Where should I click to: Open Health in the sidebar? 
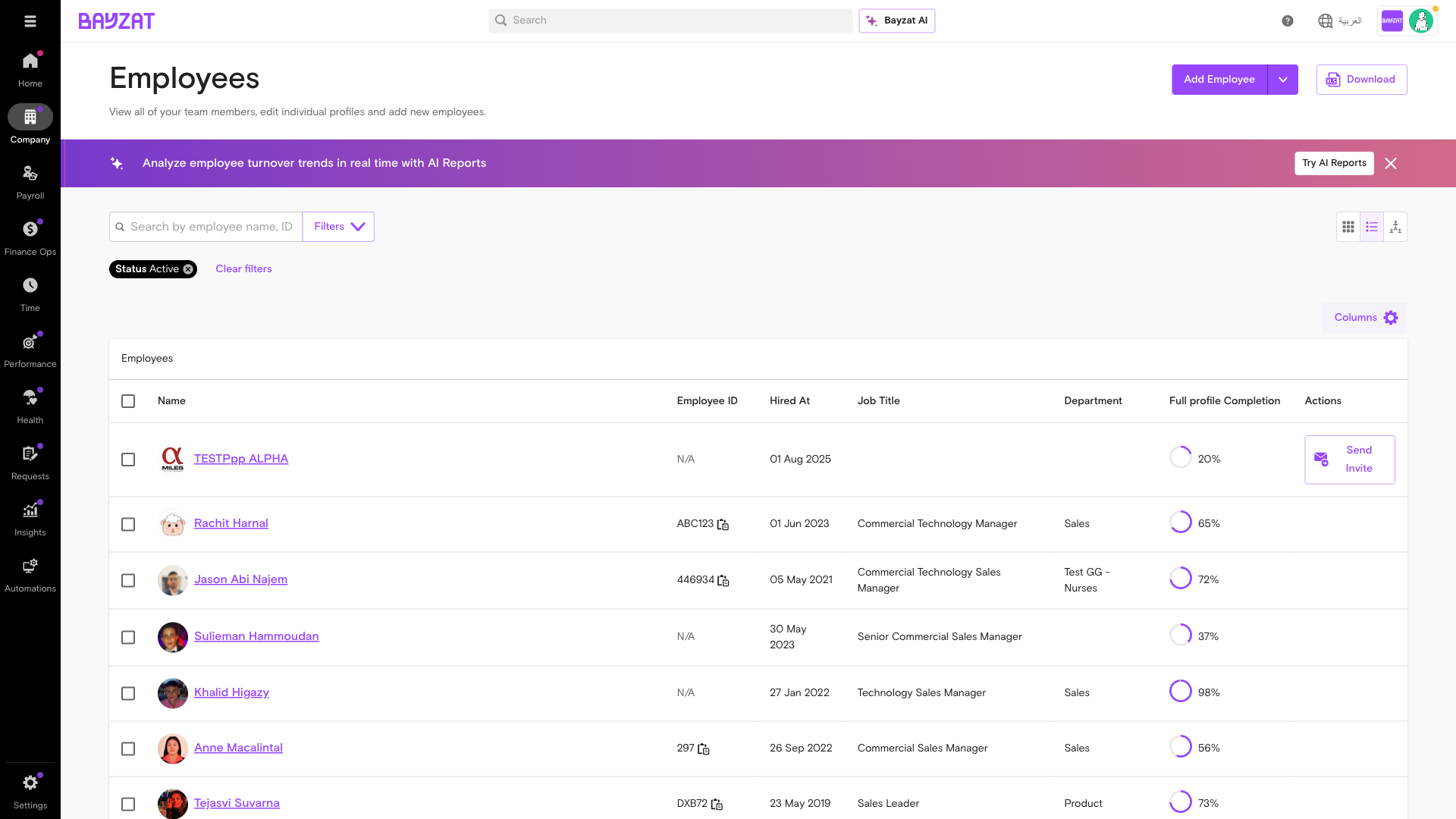coord(30,406)
